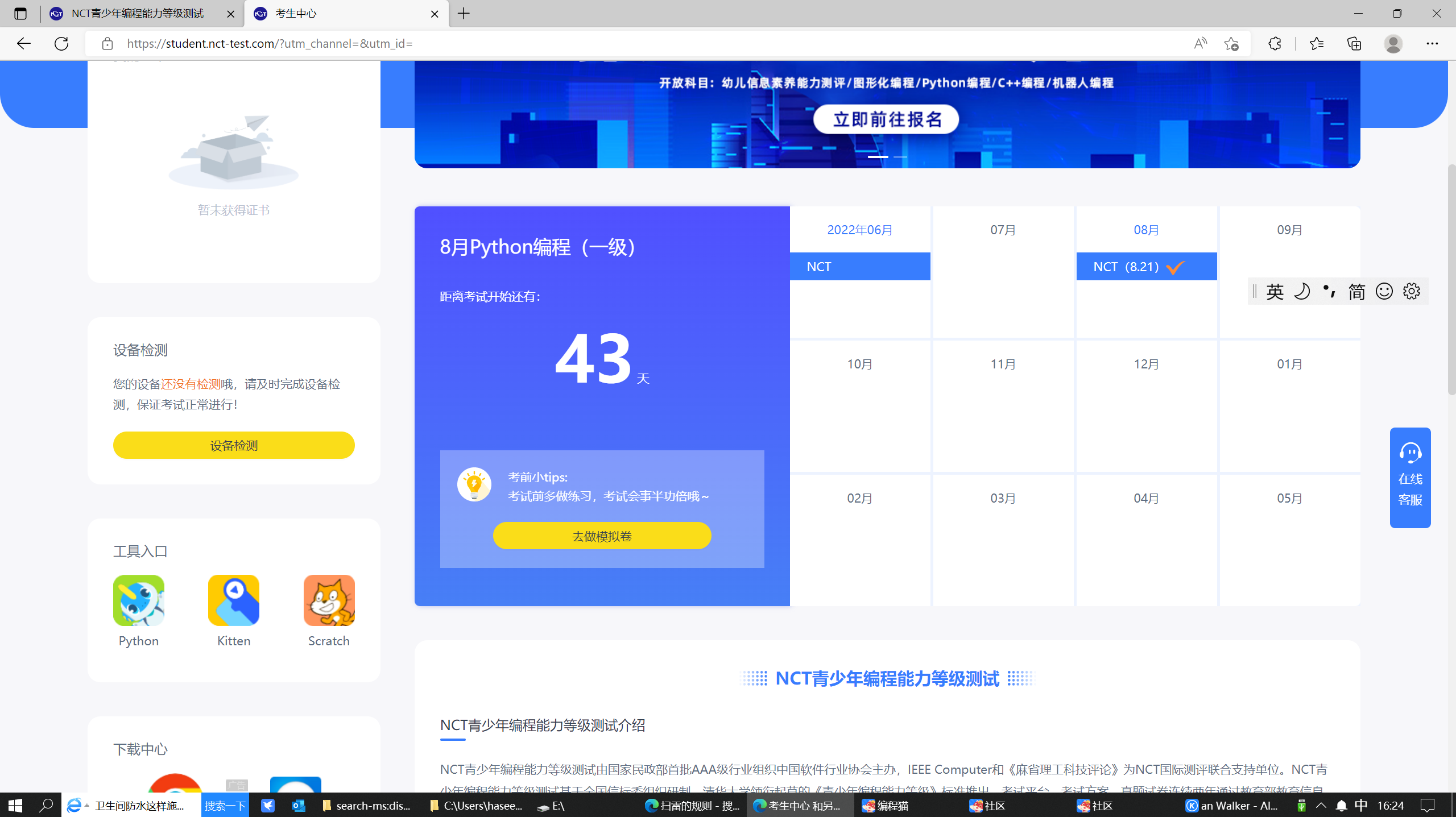Show hidden system tray icons
1456x817 pixels.
pos(1321,805)
